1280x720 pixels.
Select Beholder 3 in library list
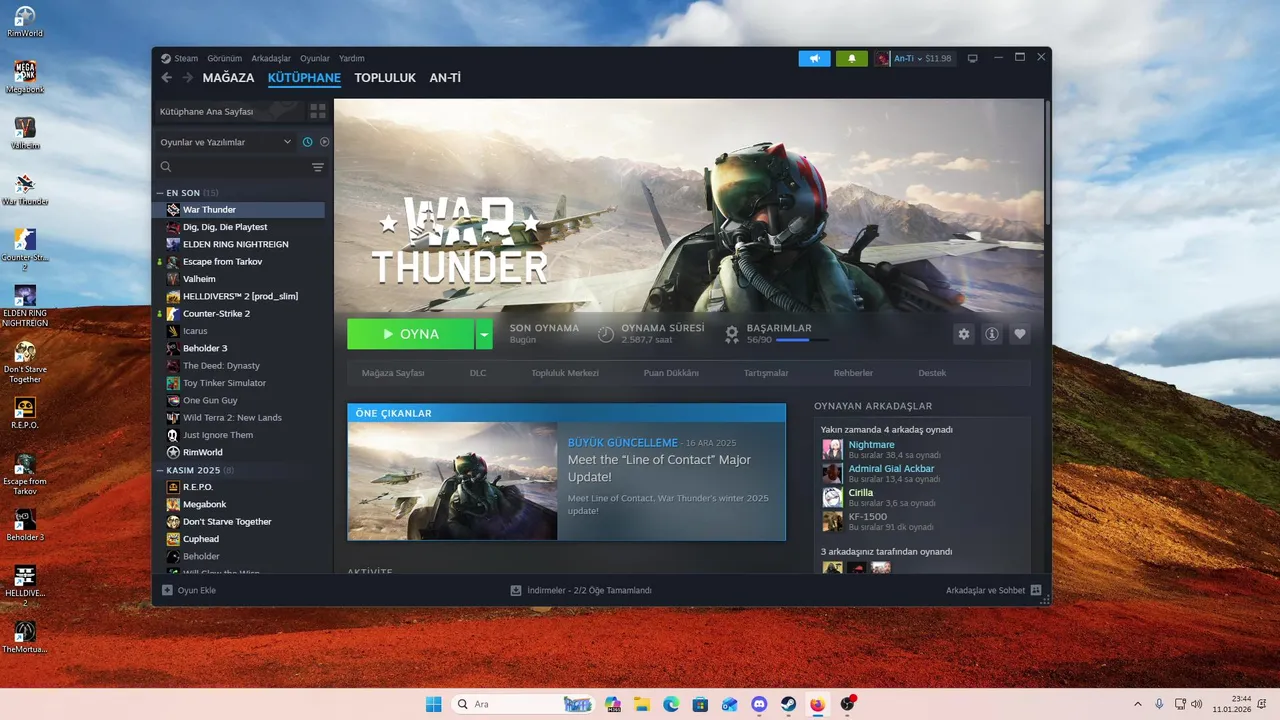(x=239, y=348)
